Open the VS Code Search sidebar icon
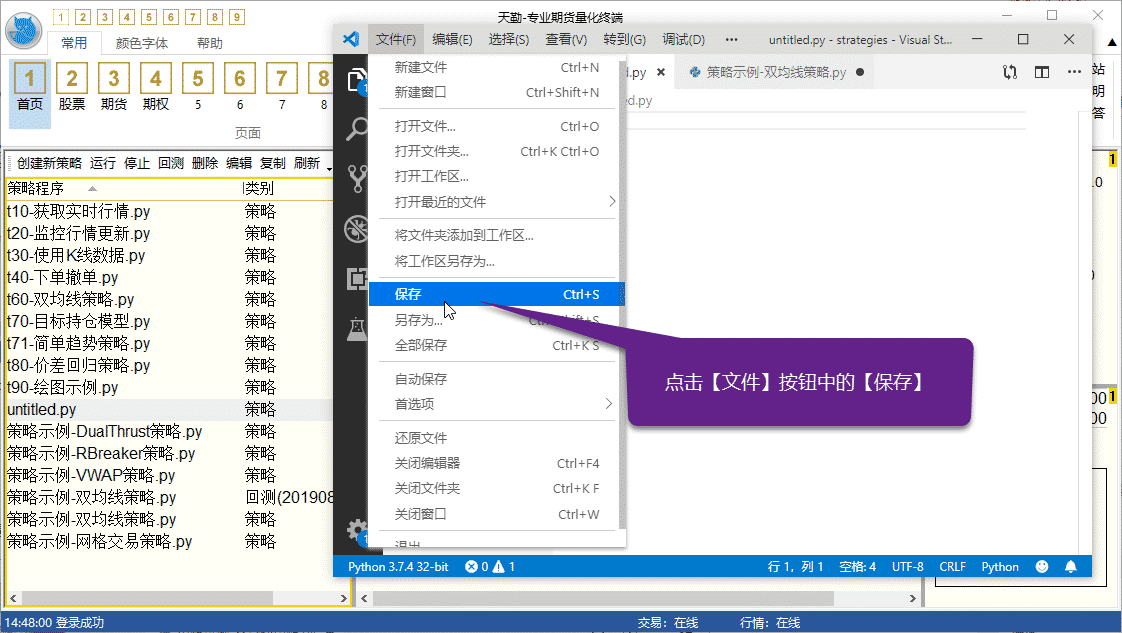1122x633 pixels. [x=356, y=129]
